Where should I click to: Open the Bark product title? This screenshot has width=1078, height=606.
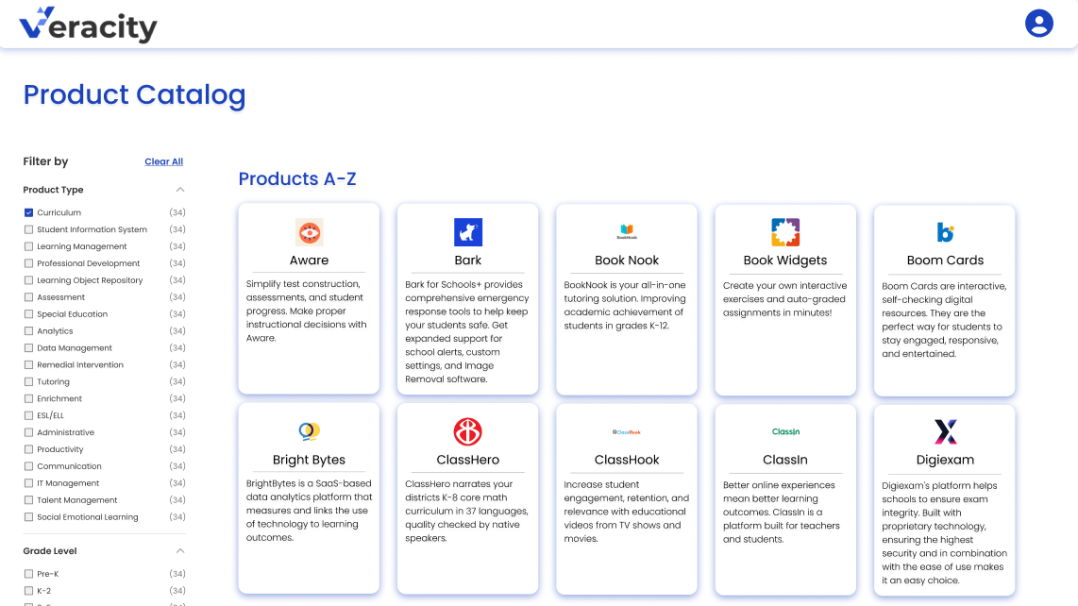pyautogui.click(x=468, y=260)
